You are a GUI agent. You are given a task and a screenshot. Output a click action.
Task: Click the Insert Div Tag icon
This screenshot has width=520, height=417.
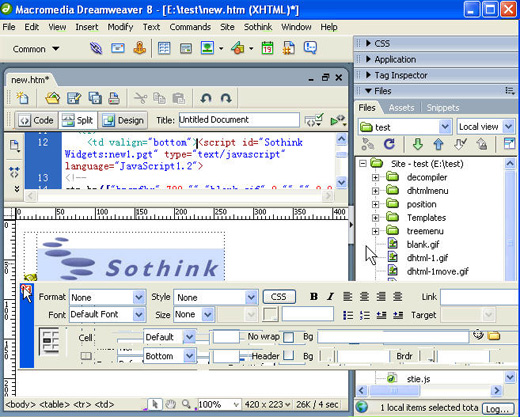click(x=186, y=49)
